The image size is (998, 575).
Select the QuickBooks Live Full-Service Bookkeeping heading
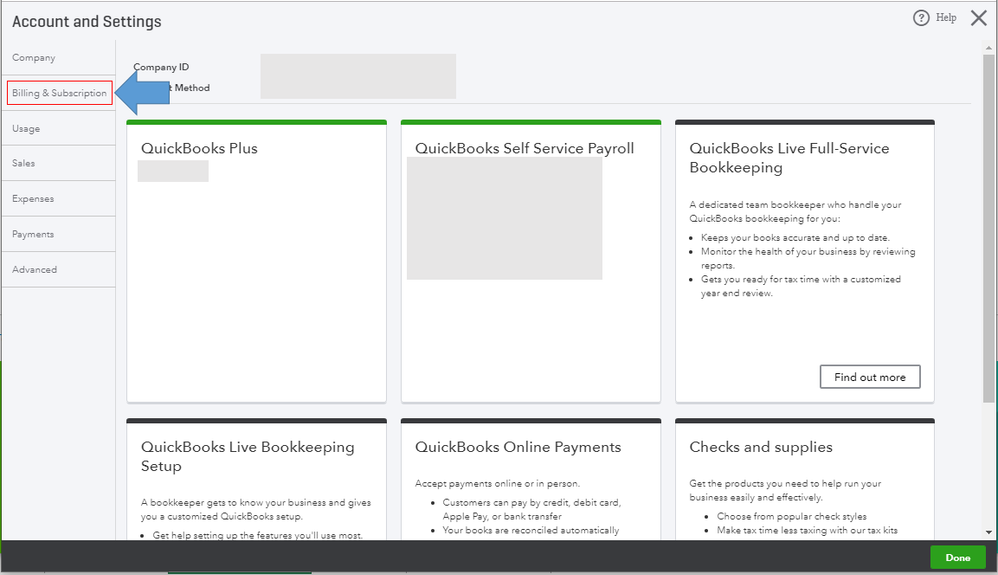point(789,158)
